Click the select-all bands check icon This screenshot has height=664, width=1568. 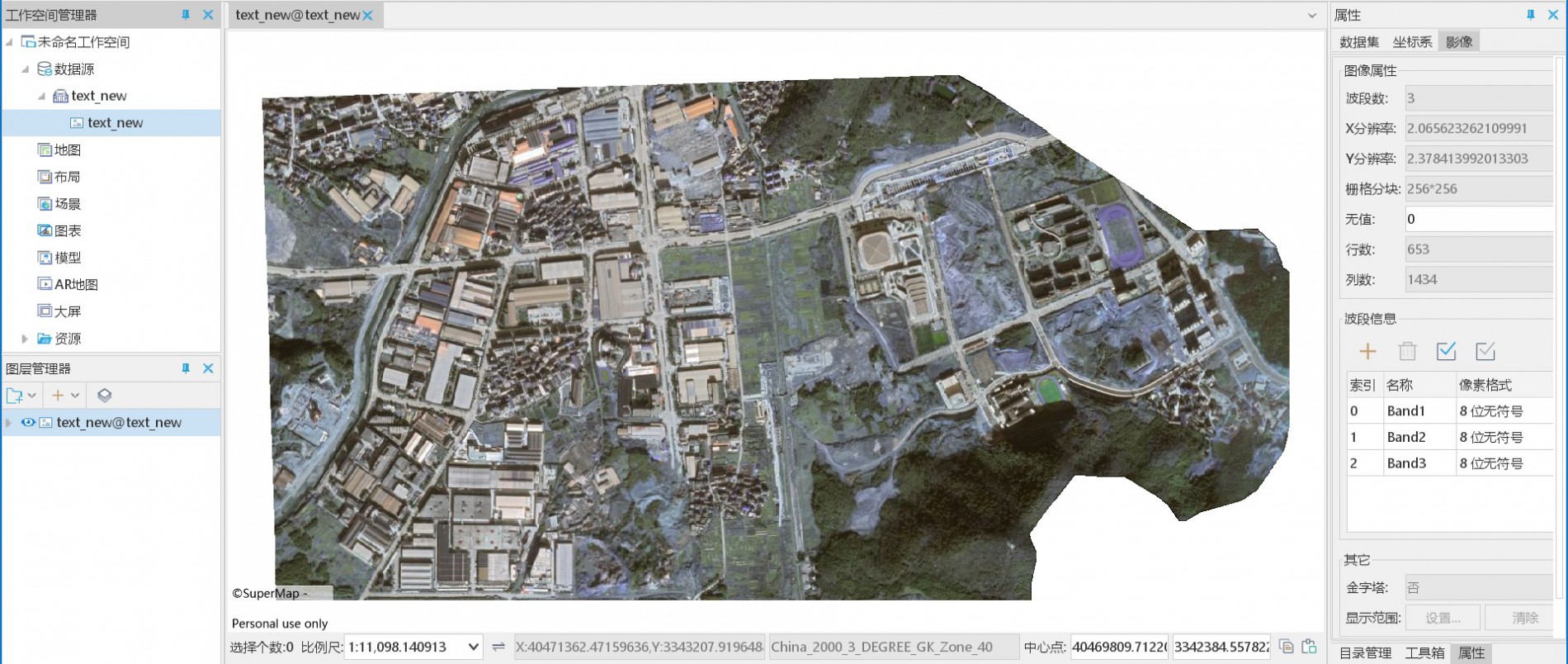1446,351
